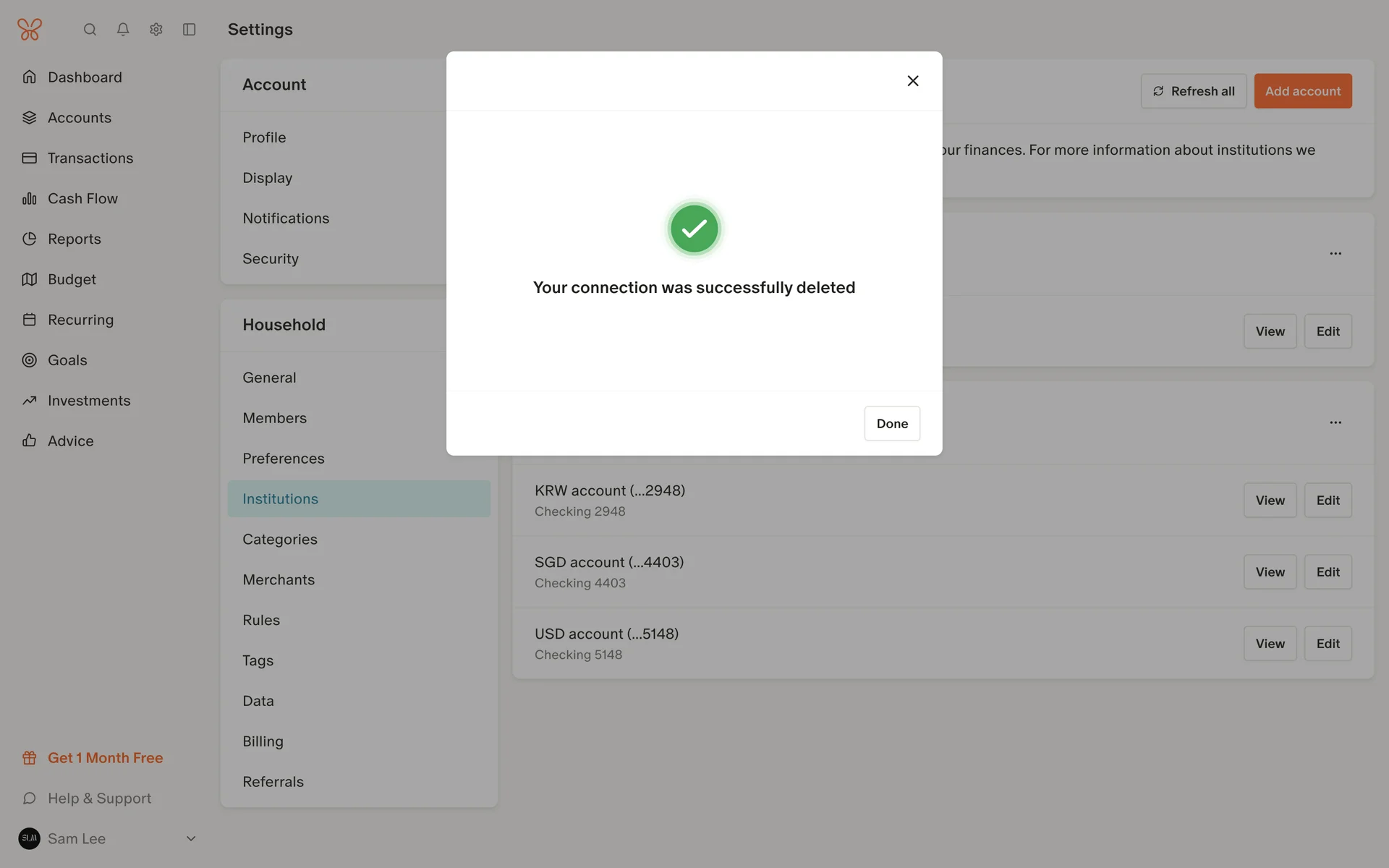Image resolution: width=1389 pixels, height=868 pixels.
Task: Click the search magnifier icon
Action: point(90,30)
